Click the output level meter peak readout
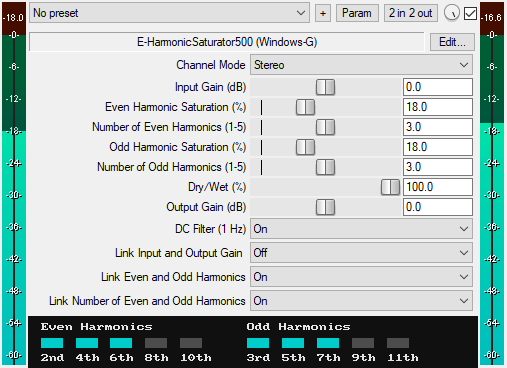The width and height of the screenshot is (507, 368). 492,18
